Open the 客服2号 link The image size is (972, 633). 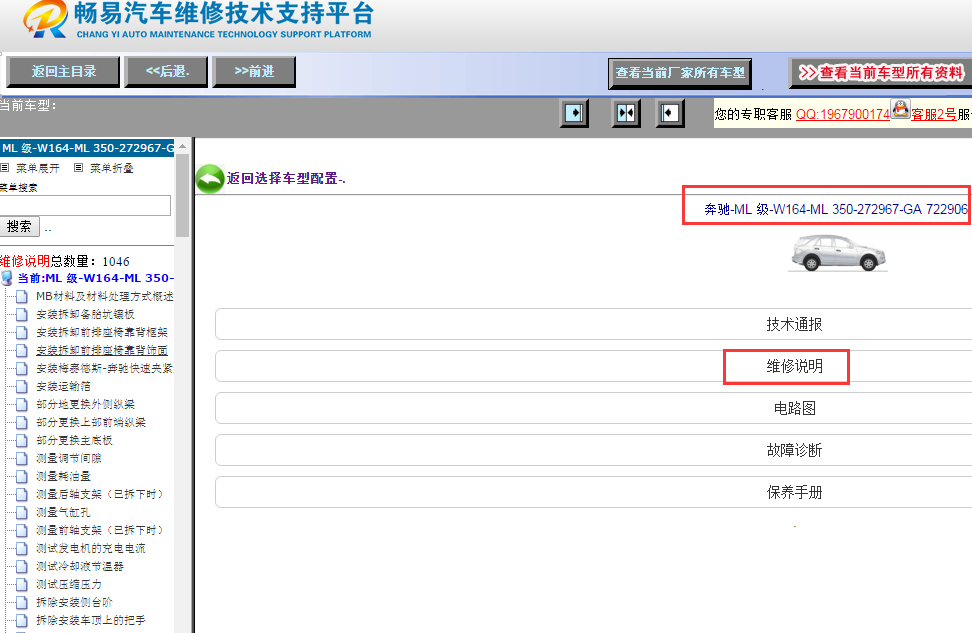(934, 114)
